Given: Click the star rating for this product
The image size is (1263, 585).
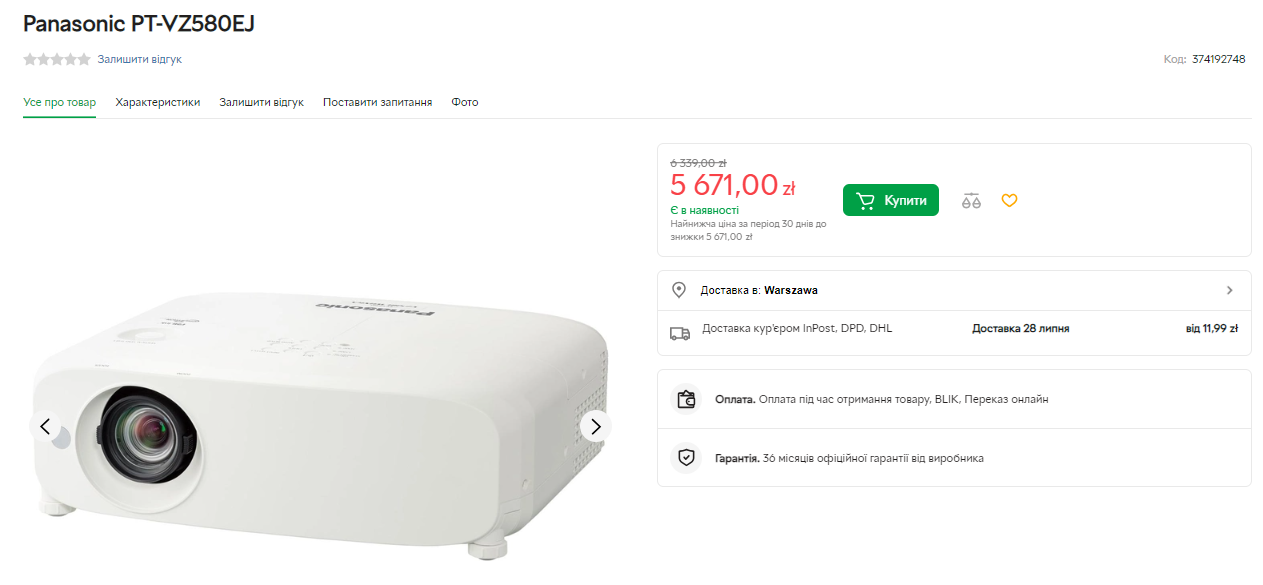Looking at the screenshot, I should (x=57, y=60).
